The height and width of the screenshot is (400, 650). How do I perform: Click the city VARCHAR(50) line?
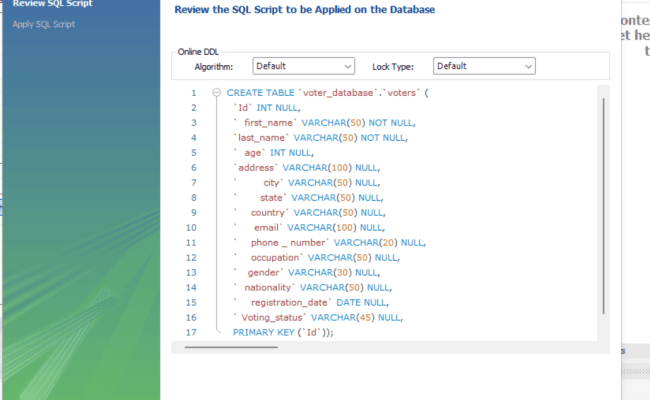pyautogui.click(x=307, y=182)
